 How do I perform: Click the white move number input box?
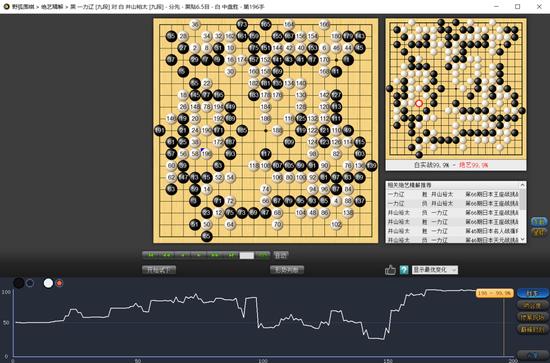coord(247,255)
